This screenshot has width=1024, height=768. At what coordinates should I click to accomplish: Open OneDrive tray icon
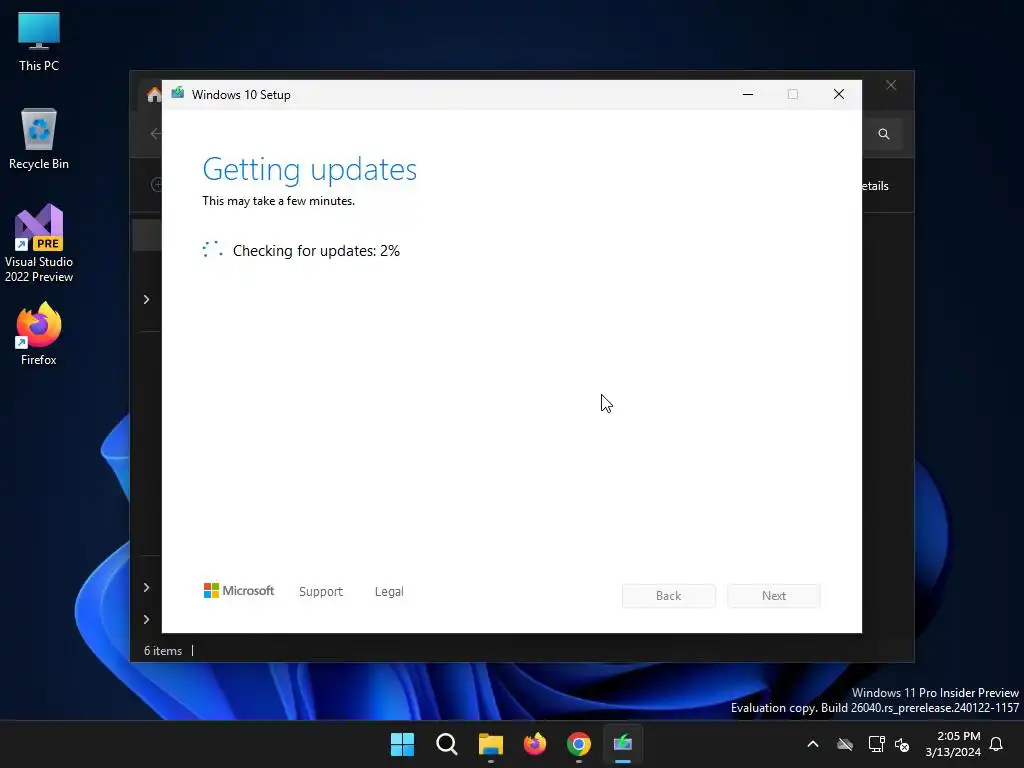pos(845,744)
